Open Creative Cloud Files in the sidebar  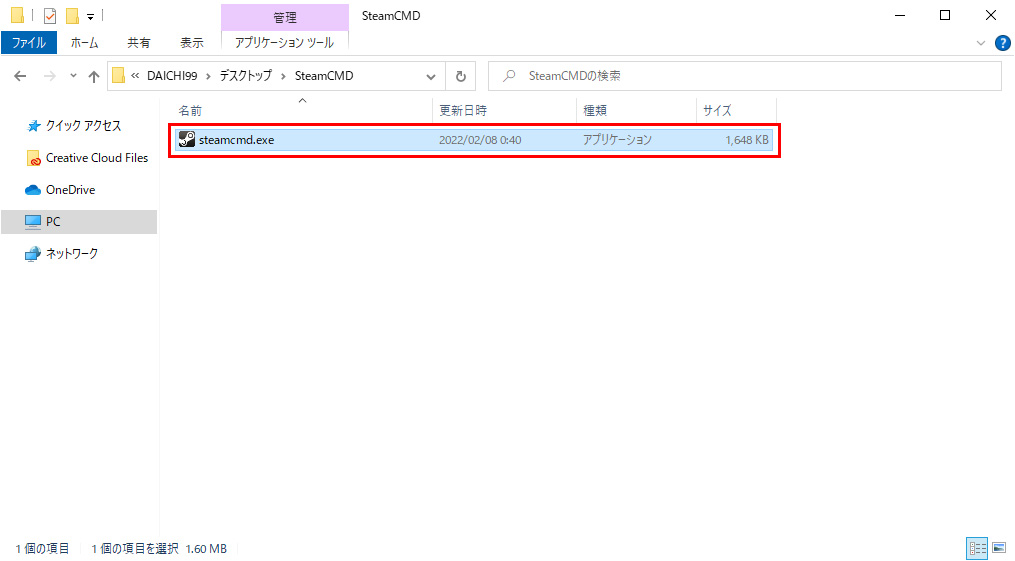pyautogui.click(x=96, y=158)
